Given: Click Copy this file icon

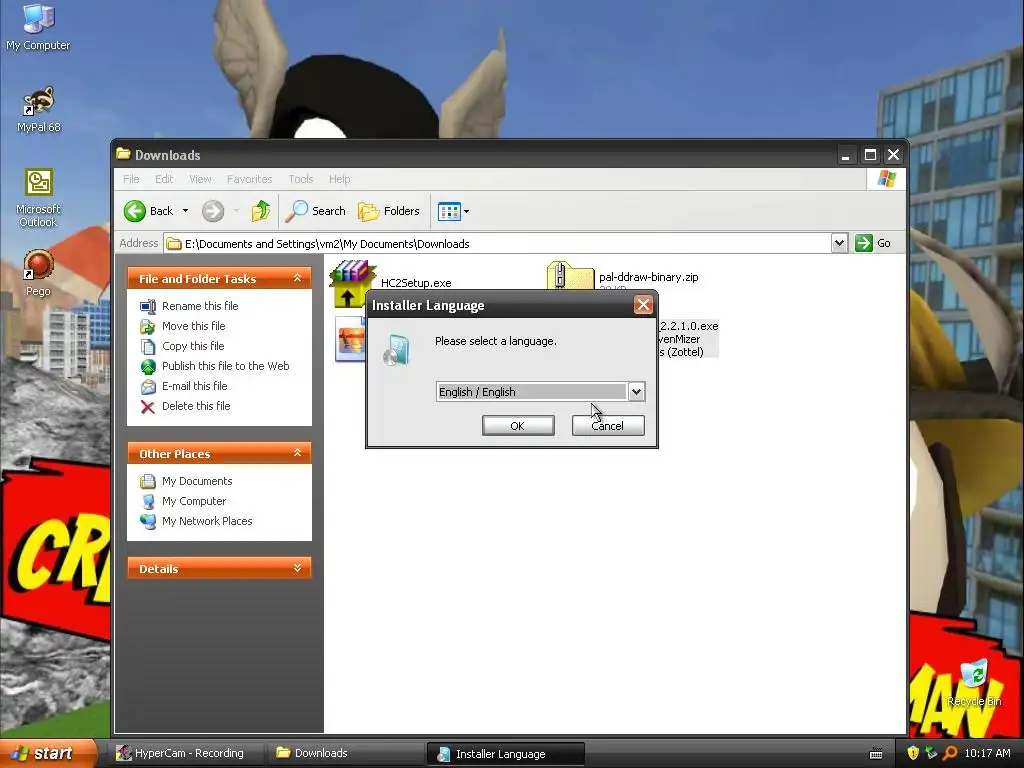Looking at the screenshot, I should (x=148, y=347).
